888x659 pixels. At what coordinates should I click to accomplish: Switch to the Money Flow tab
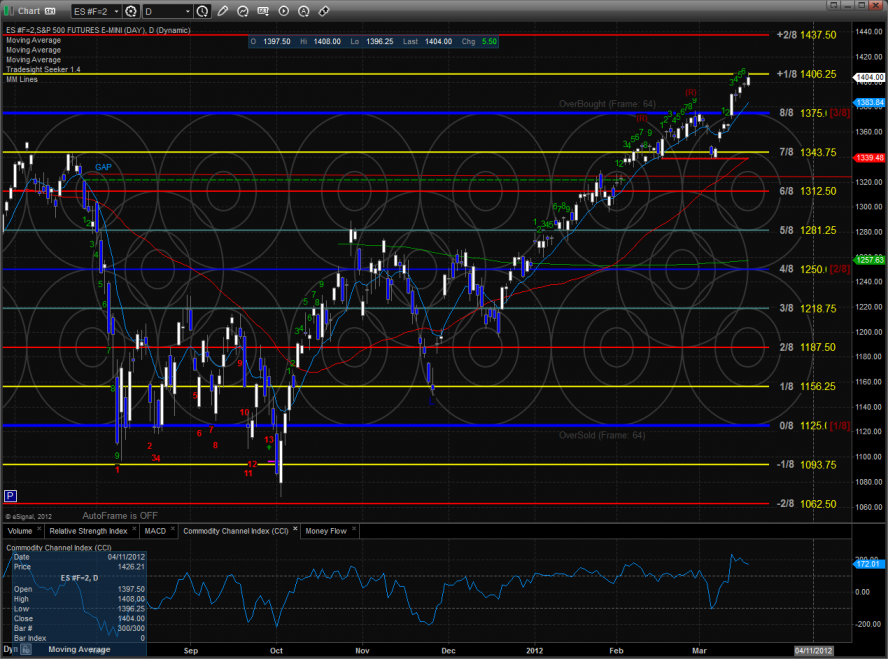tap(327, 531)
